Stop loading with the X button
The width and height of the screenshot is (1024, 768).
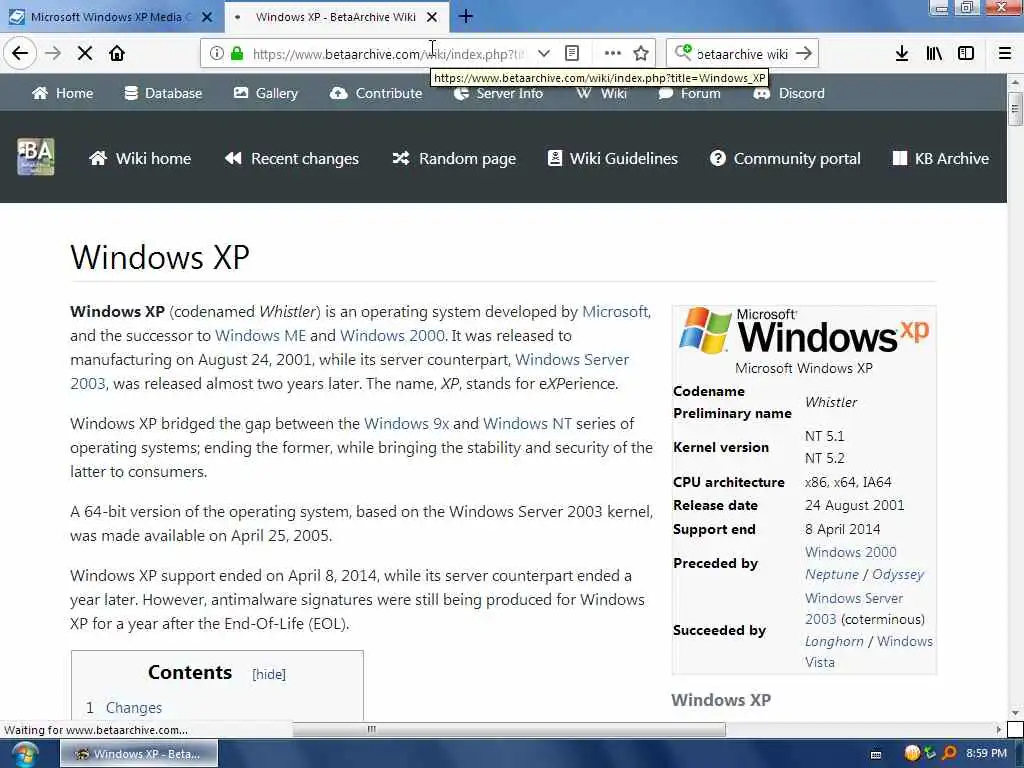coord(85,54)
